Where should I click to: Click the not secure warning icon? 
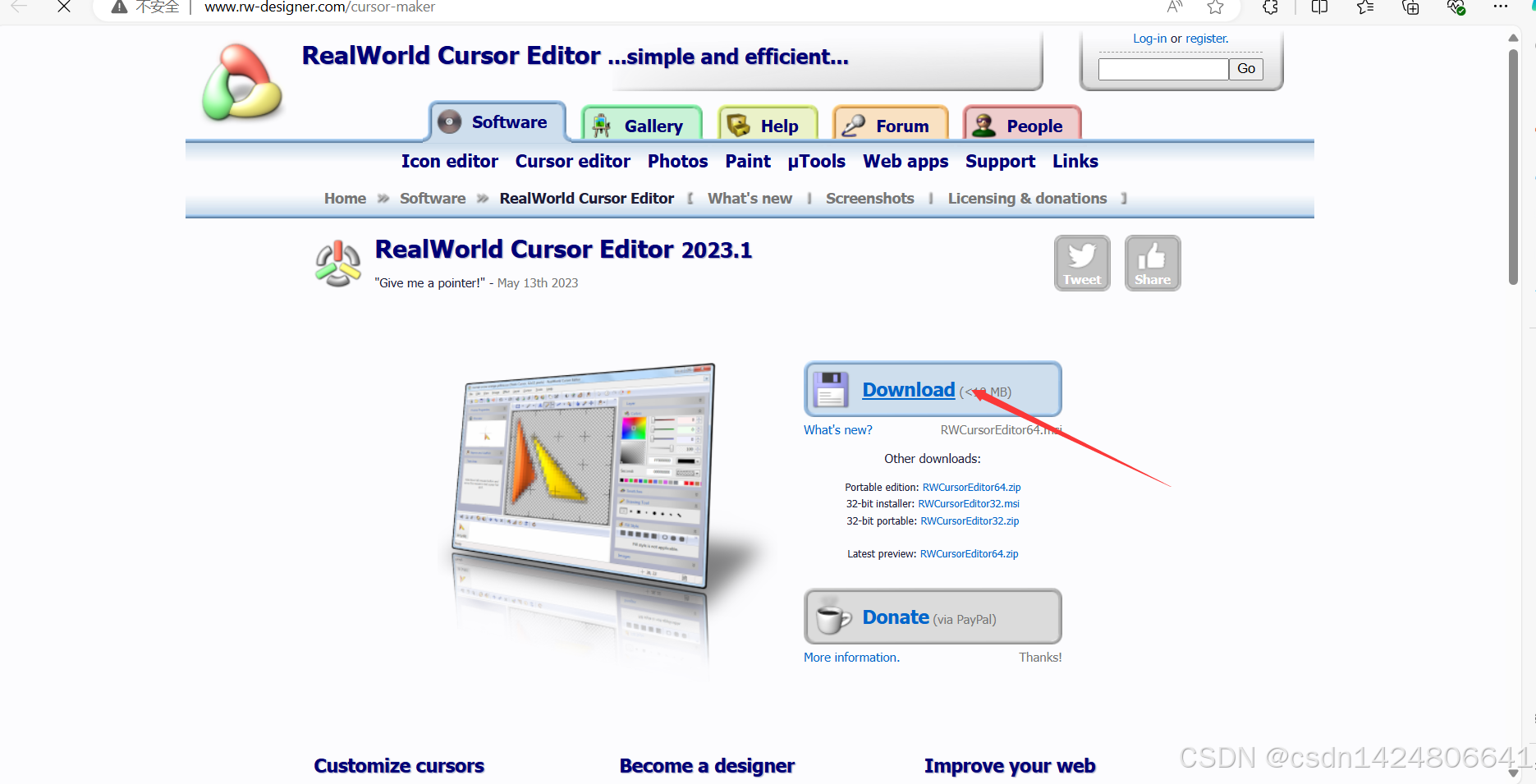(120, 7)
